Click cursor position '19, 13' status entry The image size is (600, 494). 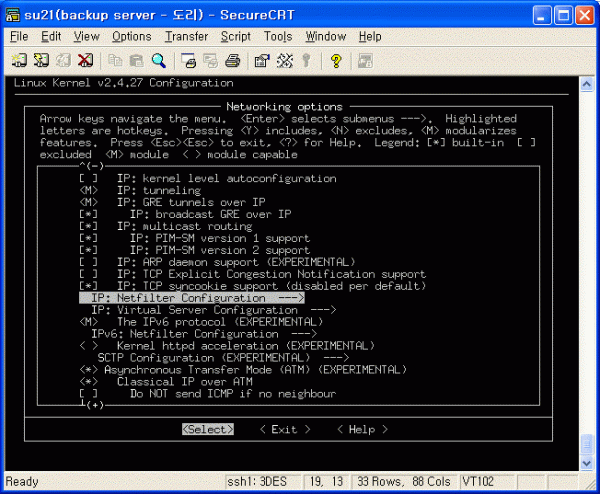(x=326, y=481)
